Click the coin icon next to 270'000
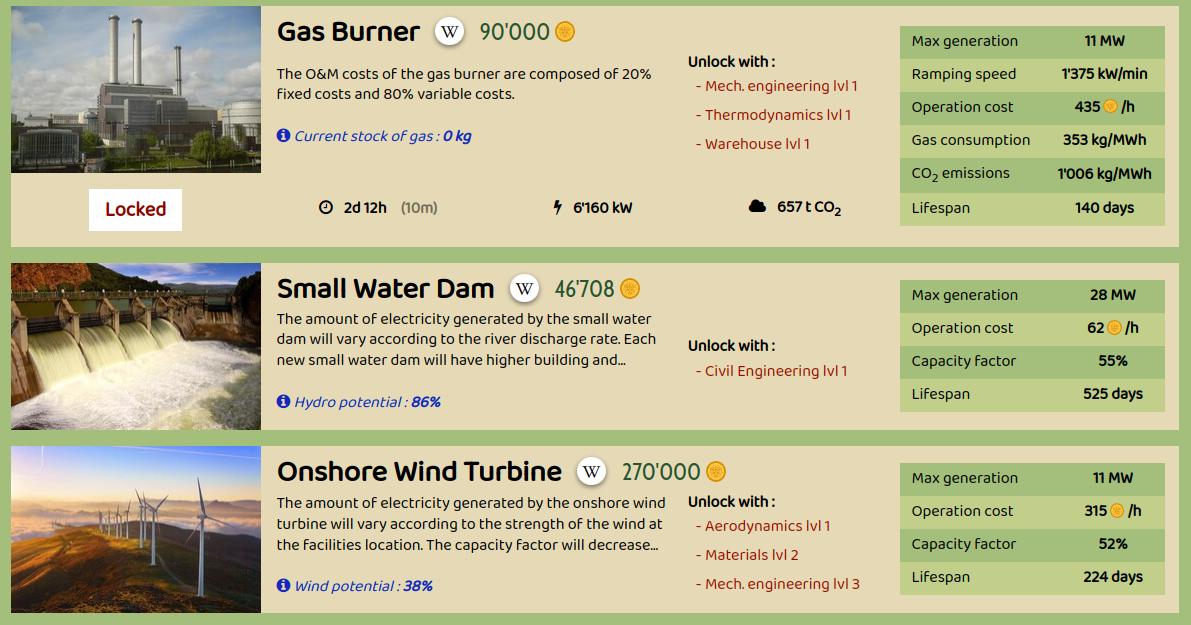Viewport: 1191px width, 625px height. (716, 472)
